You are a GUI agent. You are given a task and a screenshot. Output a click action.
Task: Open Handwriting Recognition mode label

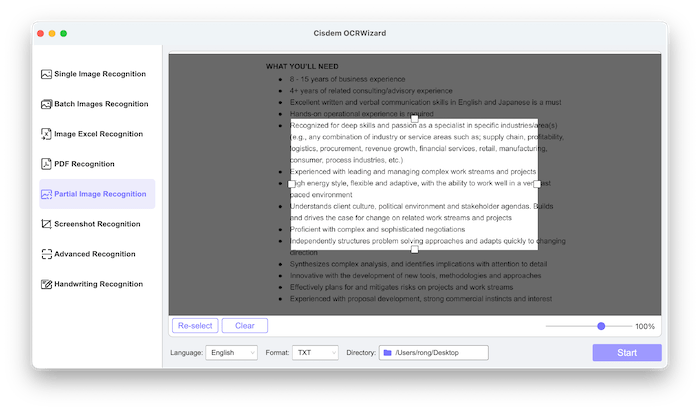pos(98,284)
